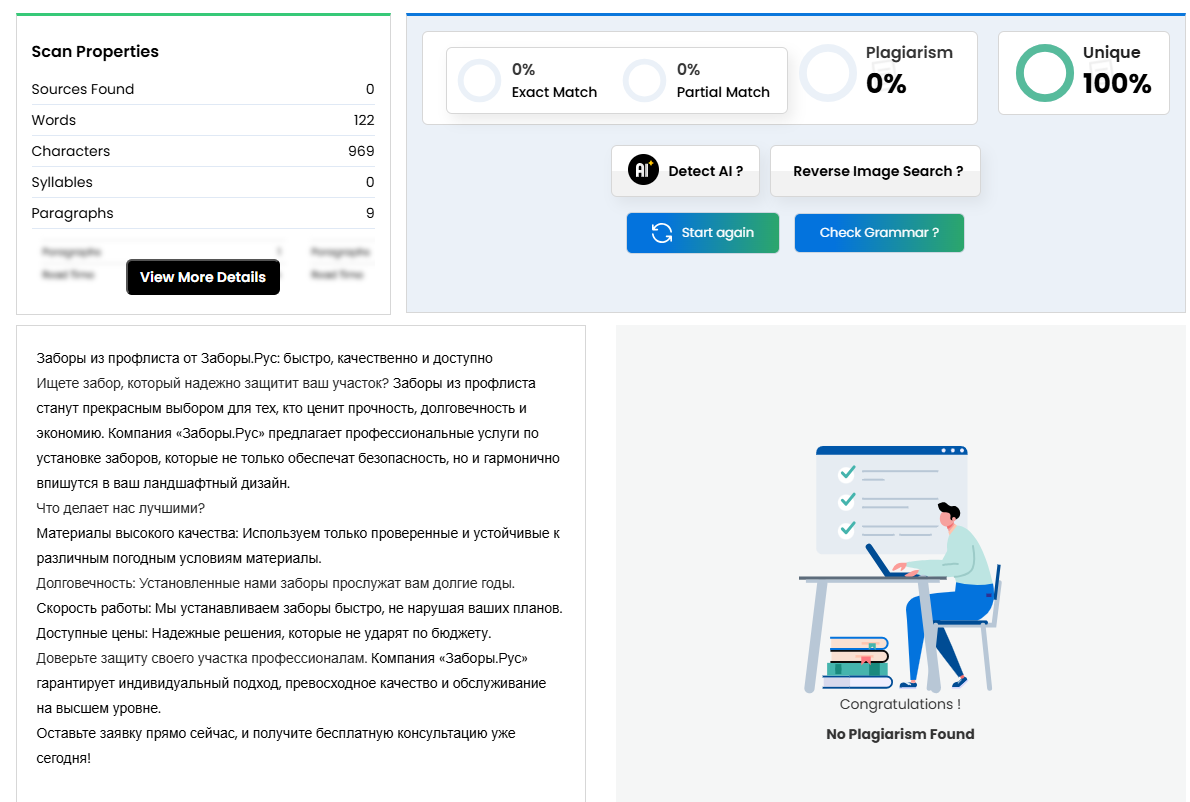Click the Exact Match 0% circle indicator
This screenshot has width=1190, height=802.
click(479, 78)
